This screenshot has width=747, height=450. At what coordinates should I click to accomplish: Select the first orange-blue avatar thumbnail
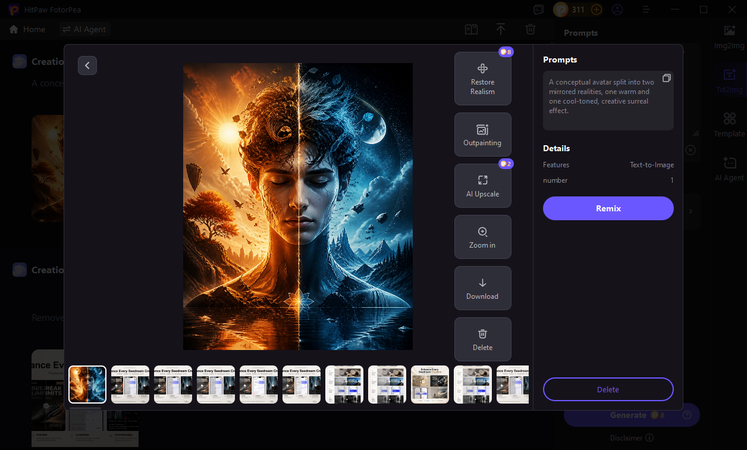click(87, 385)
